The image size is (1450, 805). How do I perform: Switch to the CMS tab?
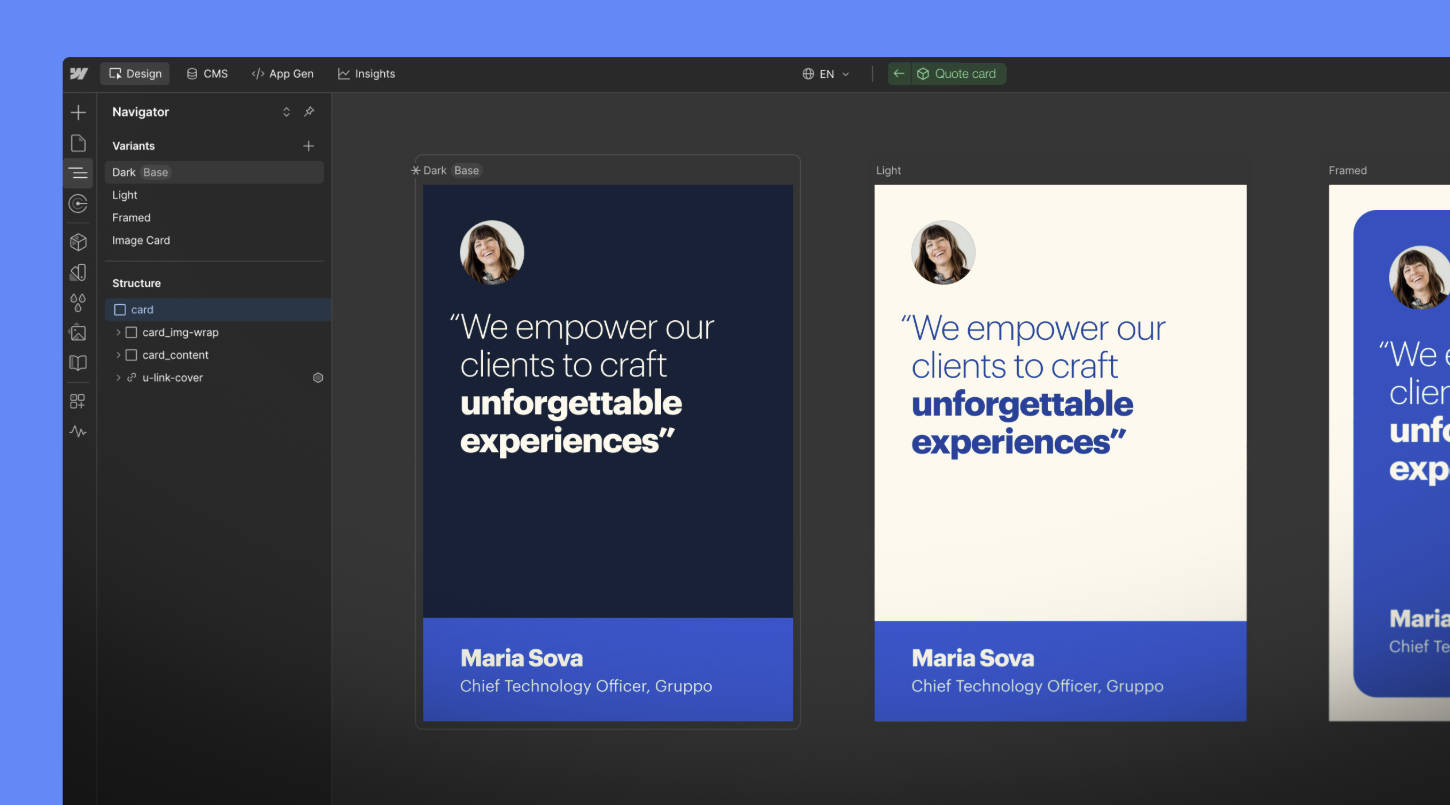[x=207, y=73]
